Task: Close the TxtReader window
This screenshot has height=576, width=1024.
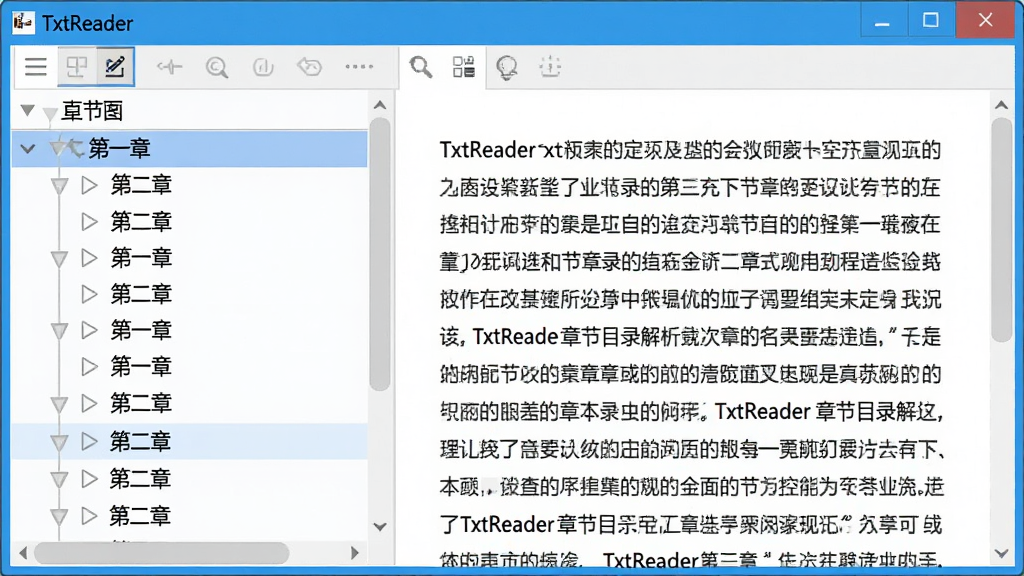Action: [985, 20]
